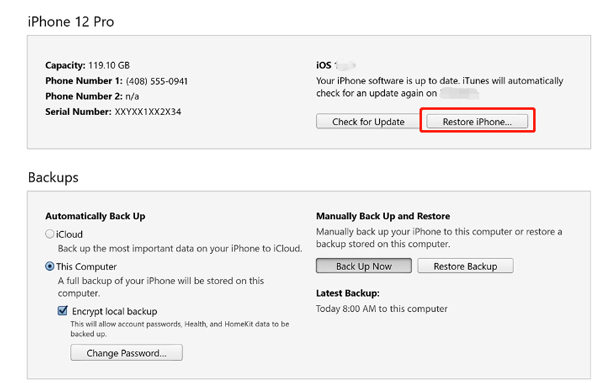Toggle Encrypt local backup checkbox

pyautogui.click(x=62, y=311)
